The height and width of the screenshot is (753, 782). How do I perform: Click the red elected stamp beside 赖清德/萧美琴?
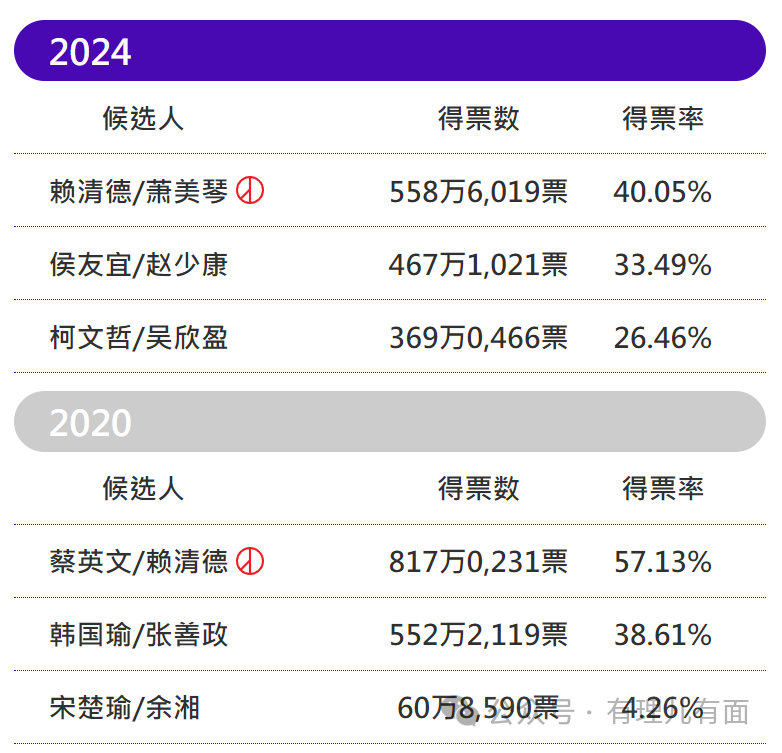coord(250,190)
